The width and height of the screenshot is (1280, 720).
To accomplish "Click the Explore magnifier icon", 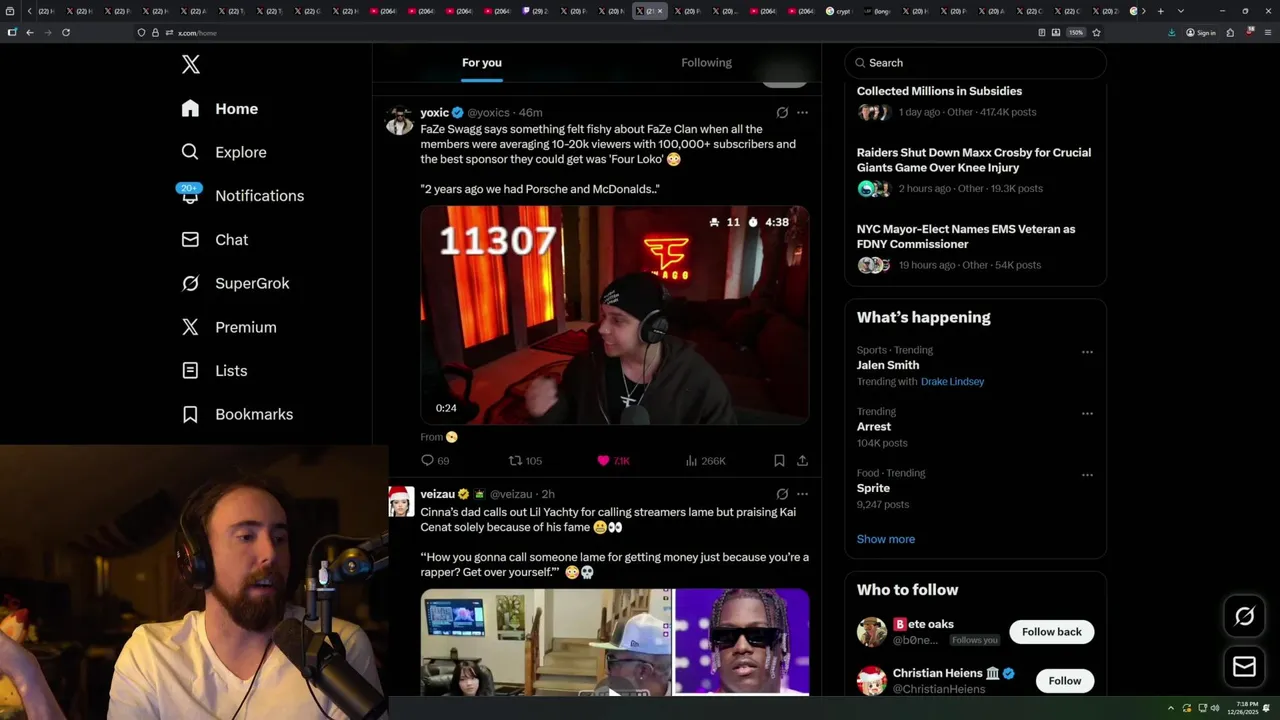I will tap(190, 152).
